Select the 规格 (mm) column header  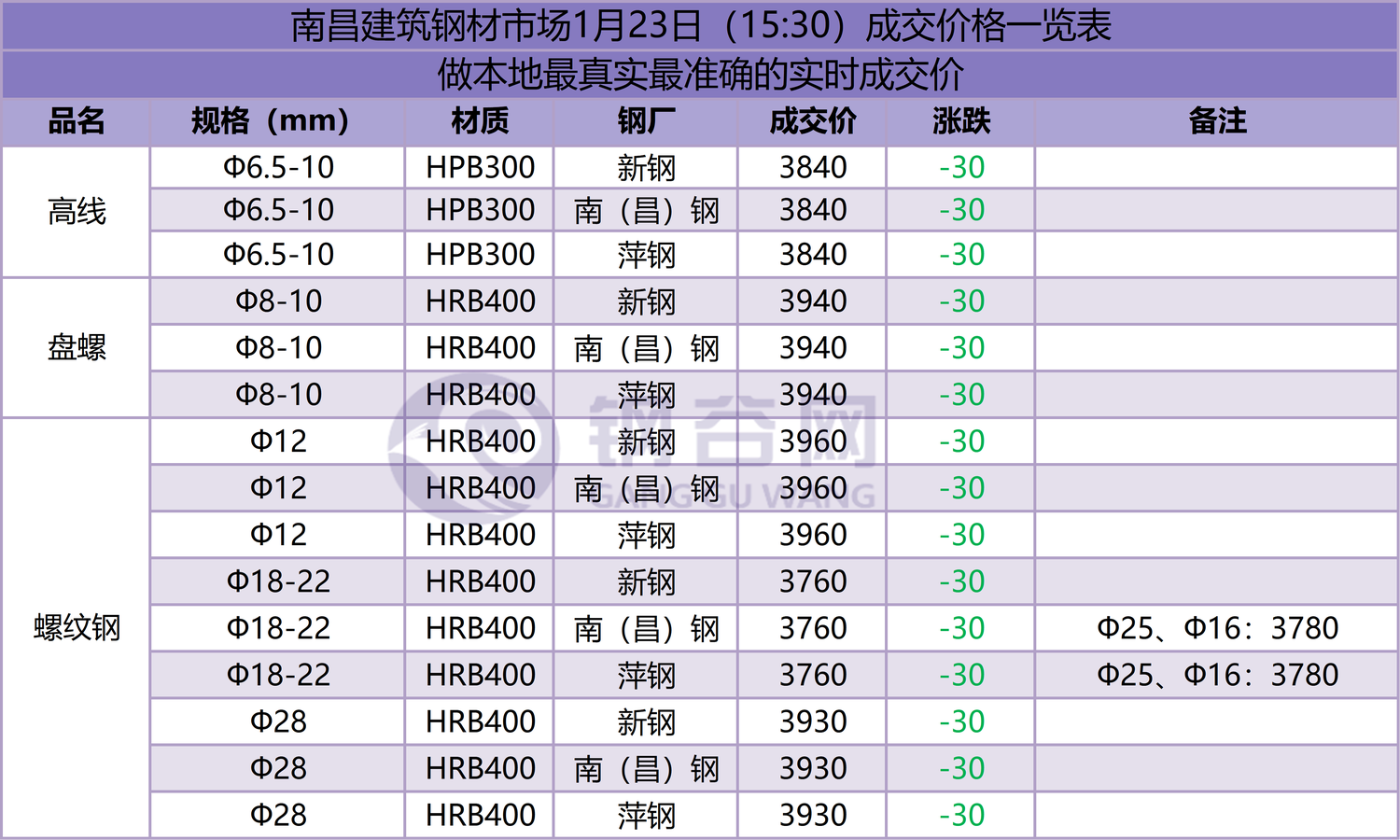point(271,121)
